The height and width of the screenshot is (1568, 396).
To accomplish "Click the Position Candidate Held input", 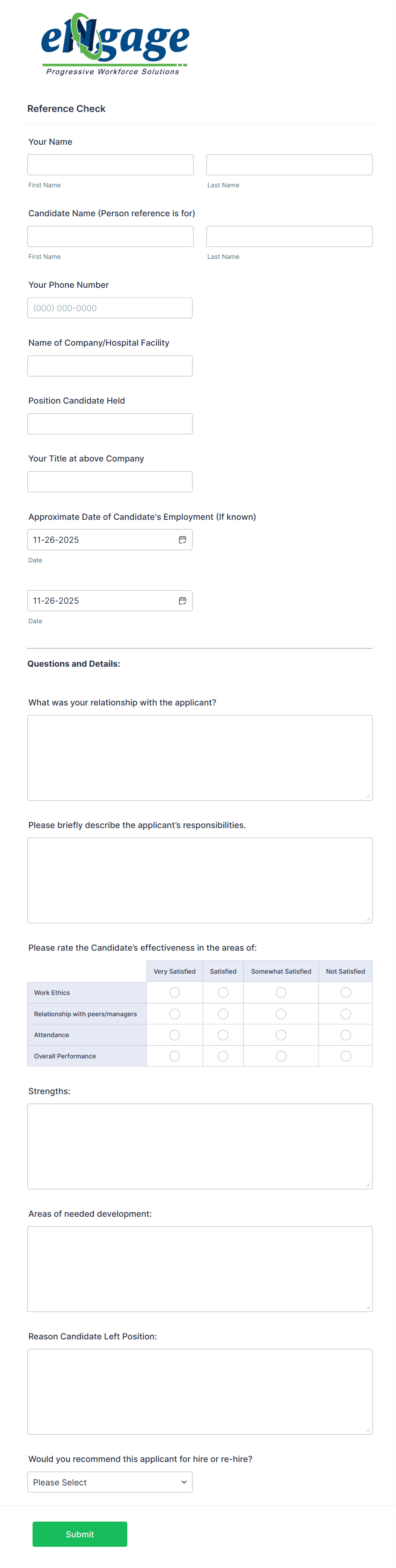I will (x=110, y=424).
